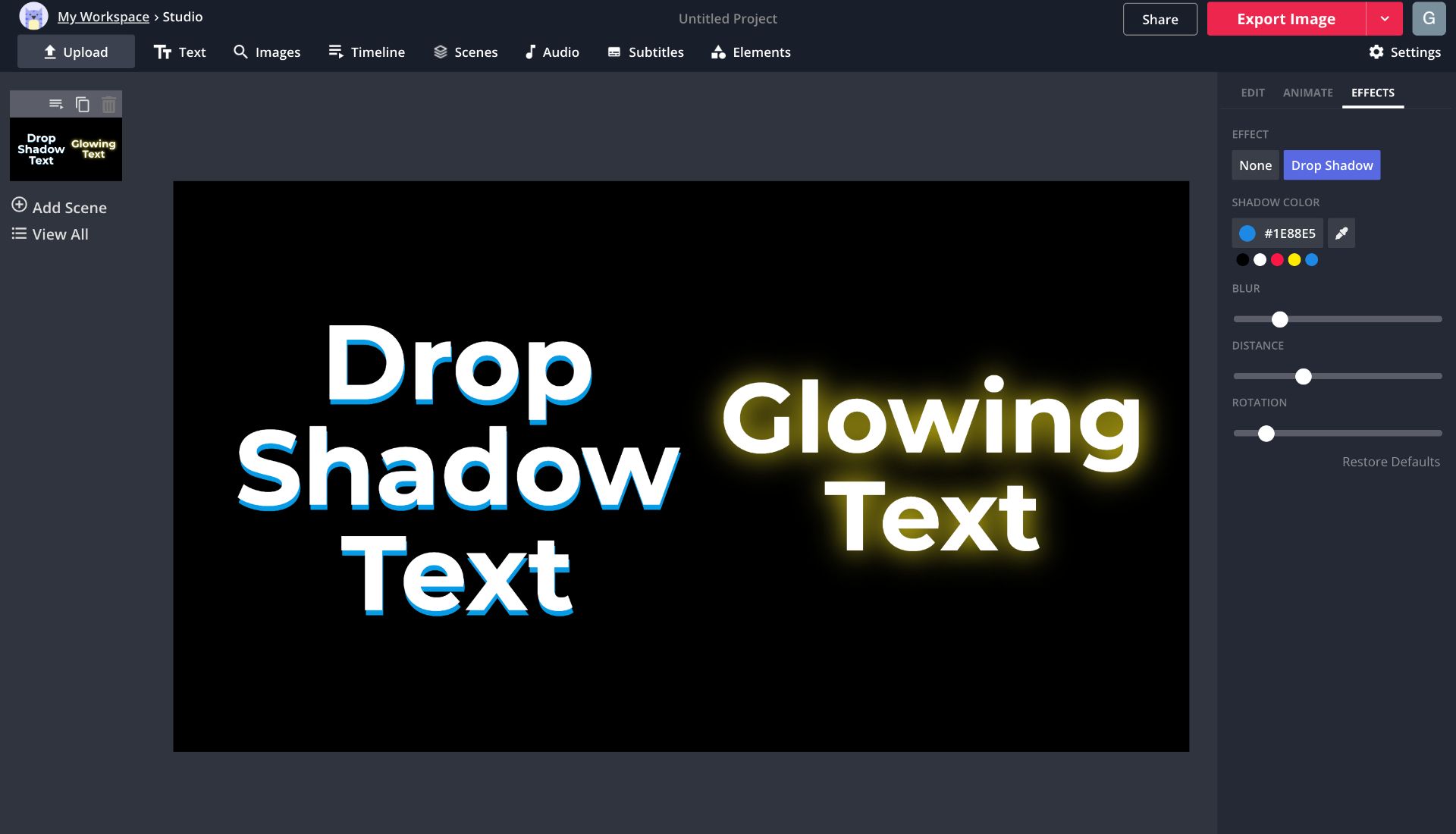This screenshot has width=1456, height=834.
Task: Click the scene timeline list icon
Action: click(x=56, y=104)
